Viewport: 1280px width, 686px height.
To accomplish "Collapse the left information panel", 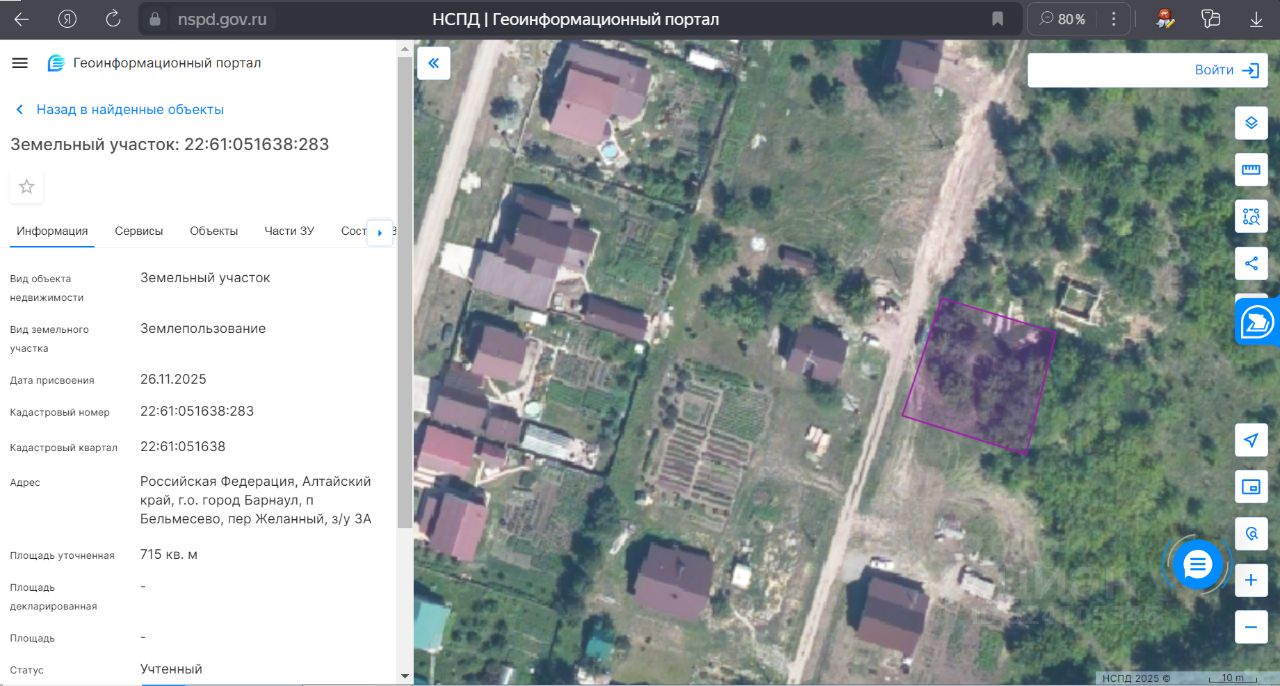I will click(x=434, y=63).
